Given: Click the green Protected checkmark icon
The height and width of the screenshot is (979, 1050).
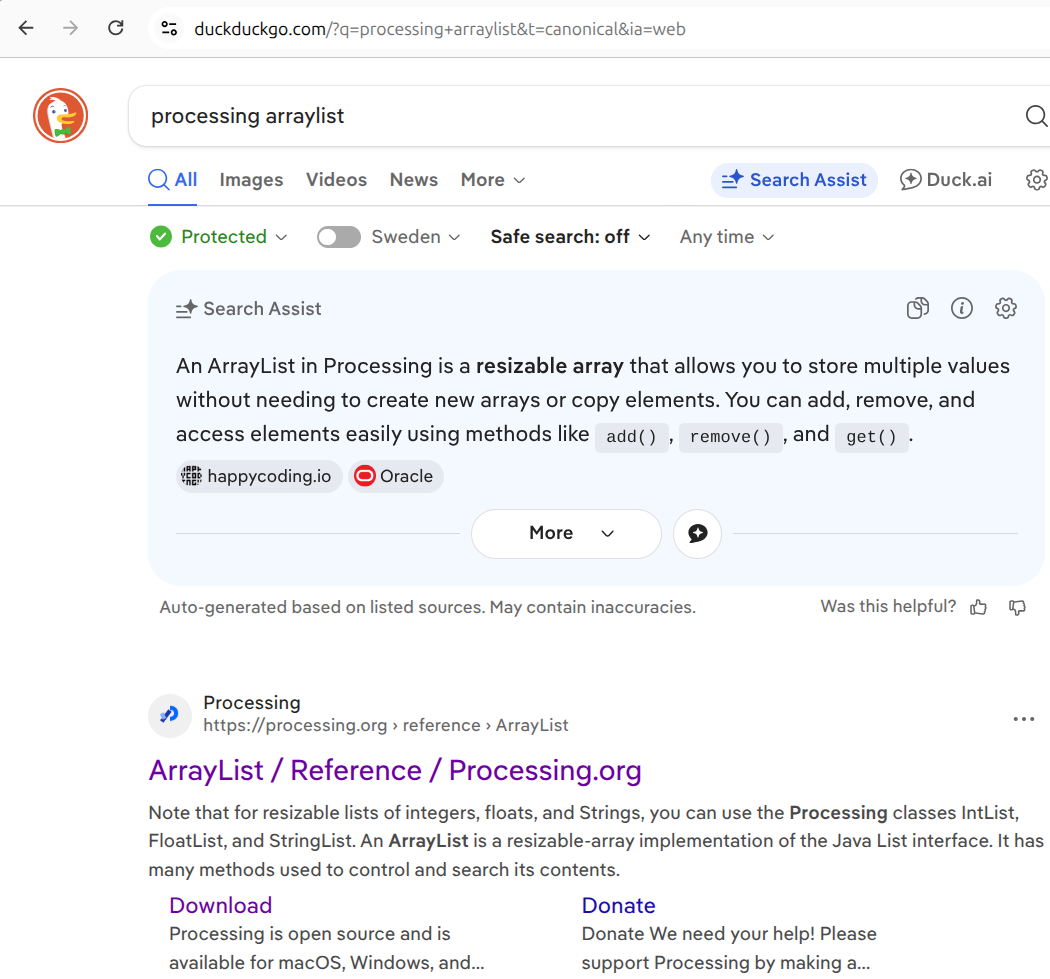Looking at the screenshot, I should tap(161, 237).
